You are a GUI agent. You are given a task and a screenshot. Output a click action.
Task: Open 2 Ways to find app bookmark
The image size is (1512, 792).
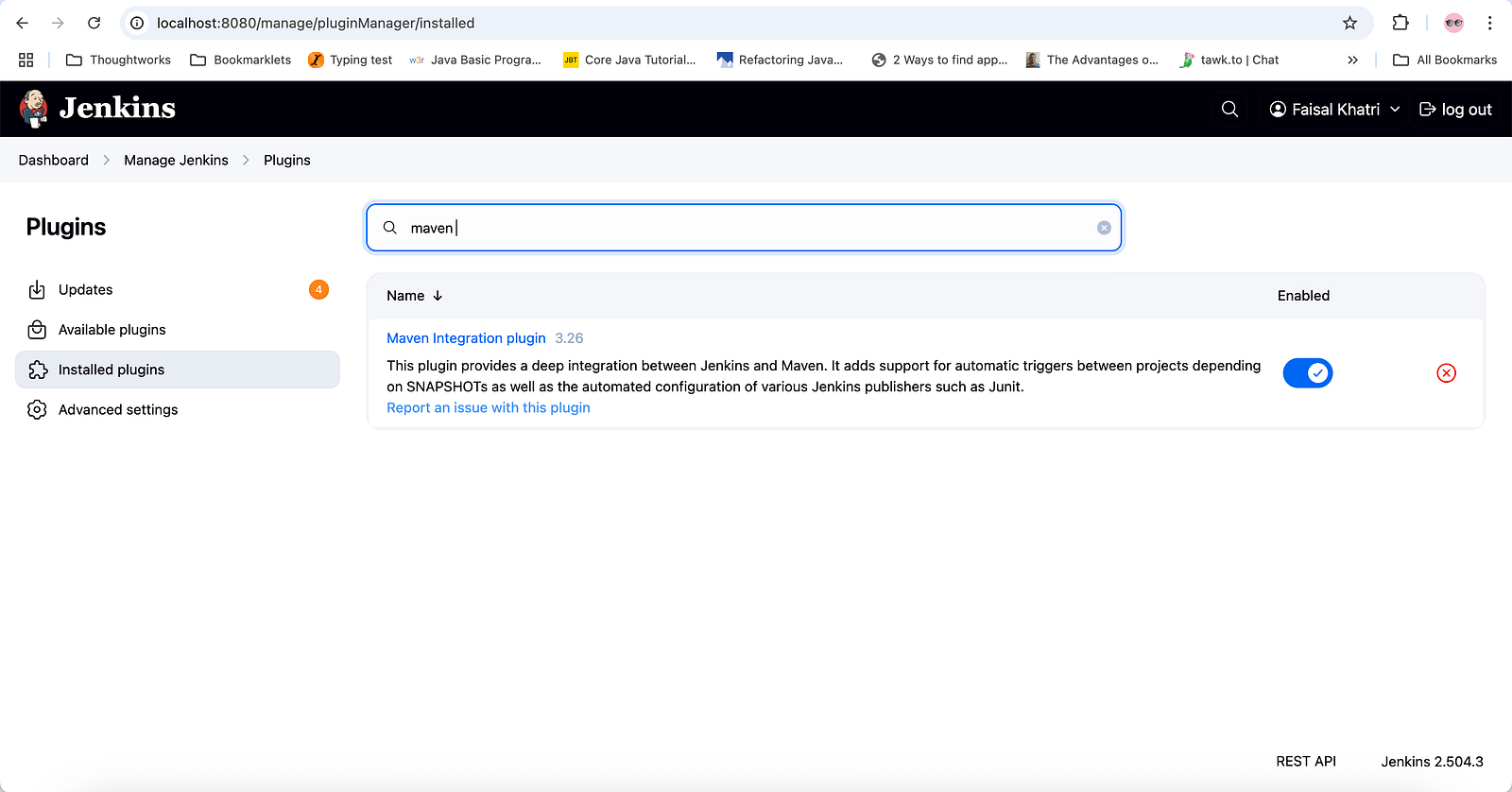[939, 60]
